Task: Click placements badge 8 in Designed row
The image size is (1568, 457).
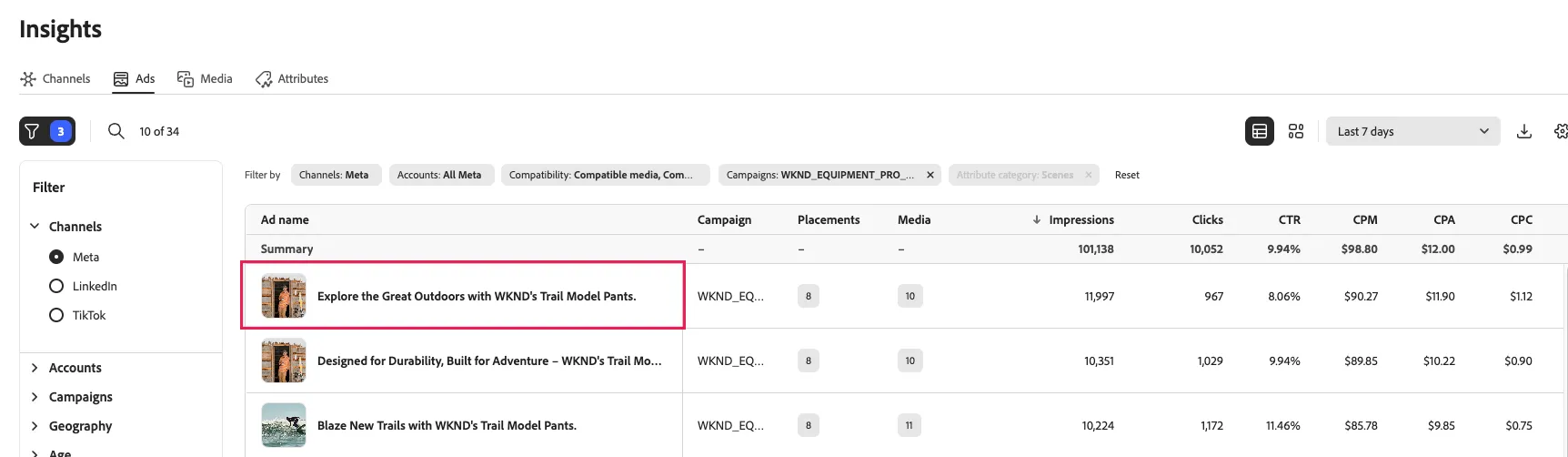Action: [809, 361]
